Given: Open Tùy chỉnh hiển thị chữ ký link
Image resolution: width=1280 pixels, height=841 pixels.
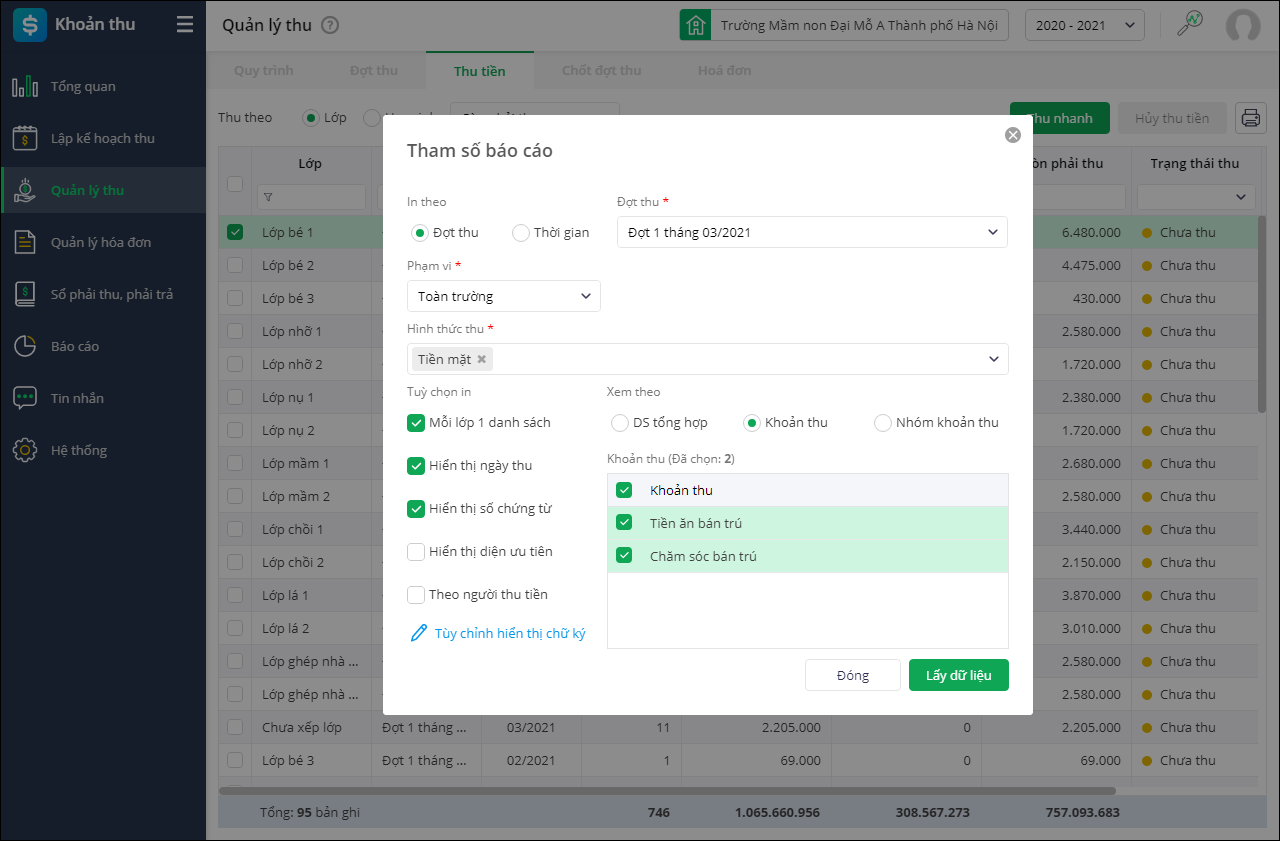Looking at the screenshot, I should point(509,633).
